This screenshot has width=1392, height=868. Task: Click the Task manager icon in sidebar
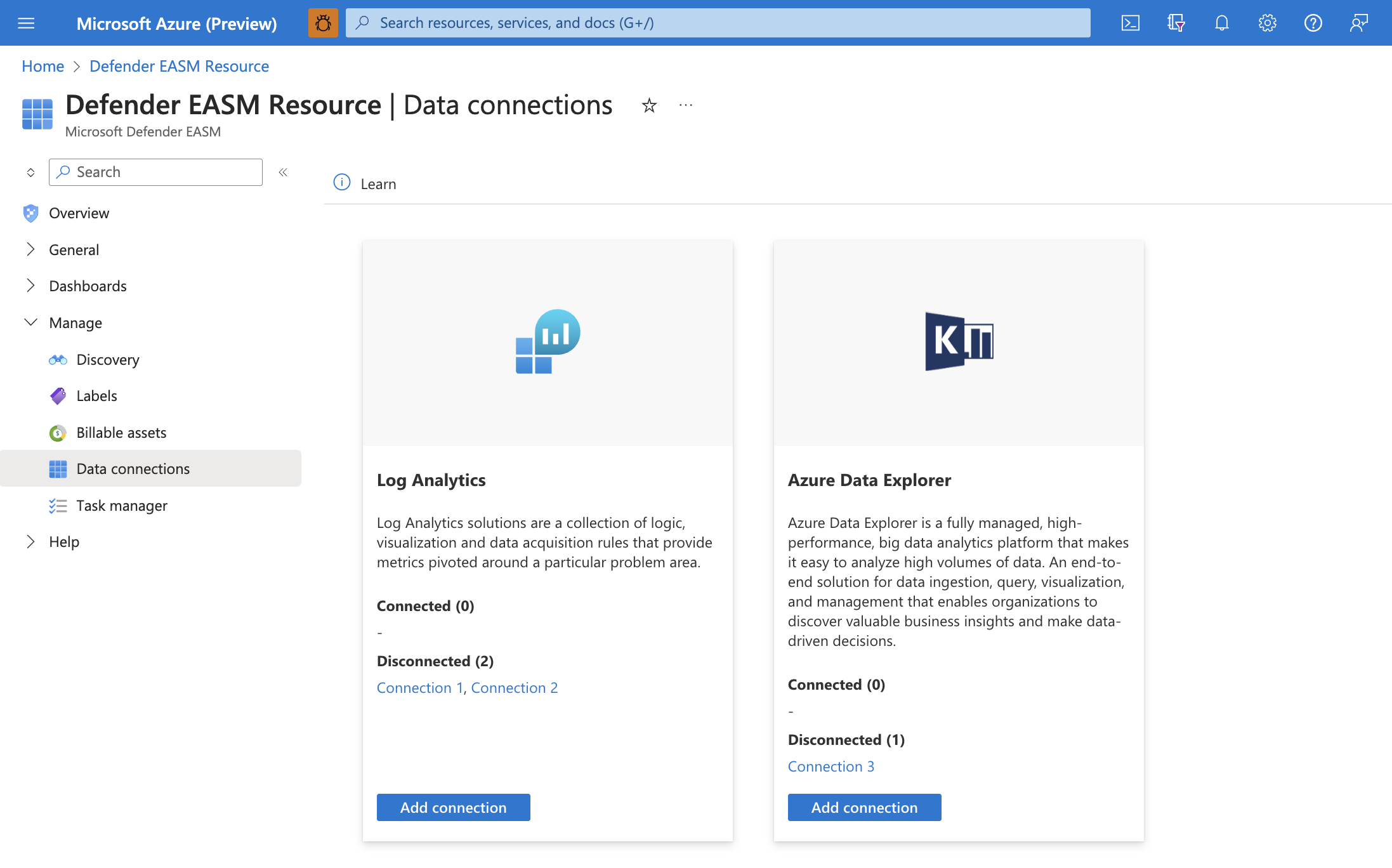click(x=58, y=504)
